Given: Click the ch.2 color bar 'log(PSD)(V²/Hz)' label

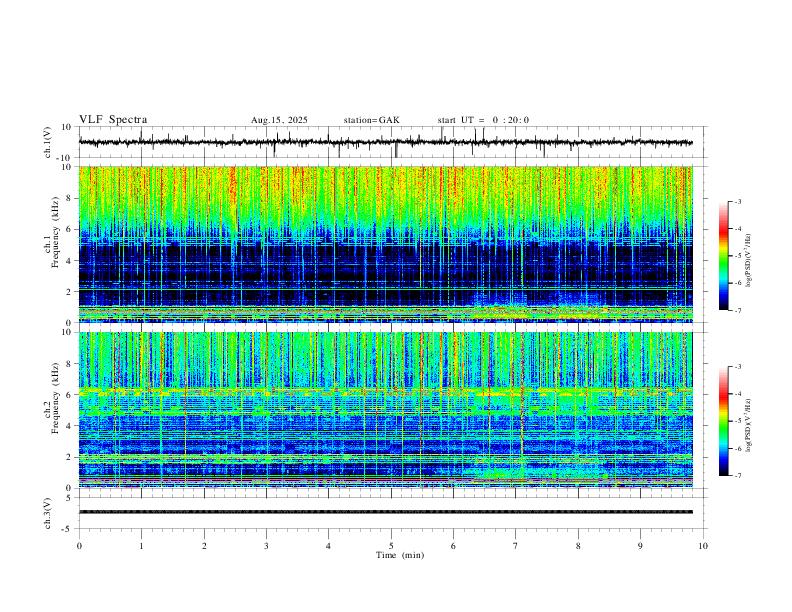Looking at the screenshot, I should [x=749, y=425].
